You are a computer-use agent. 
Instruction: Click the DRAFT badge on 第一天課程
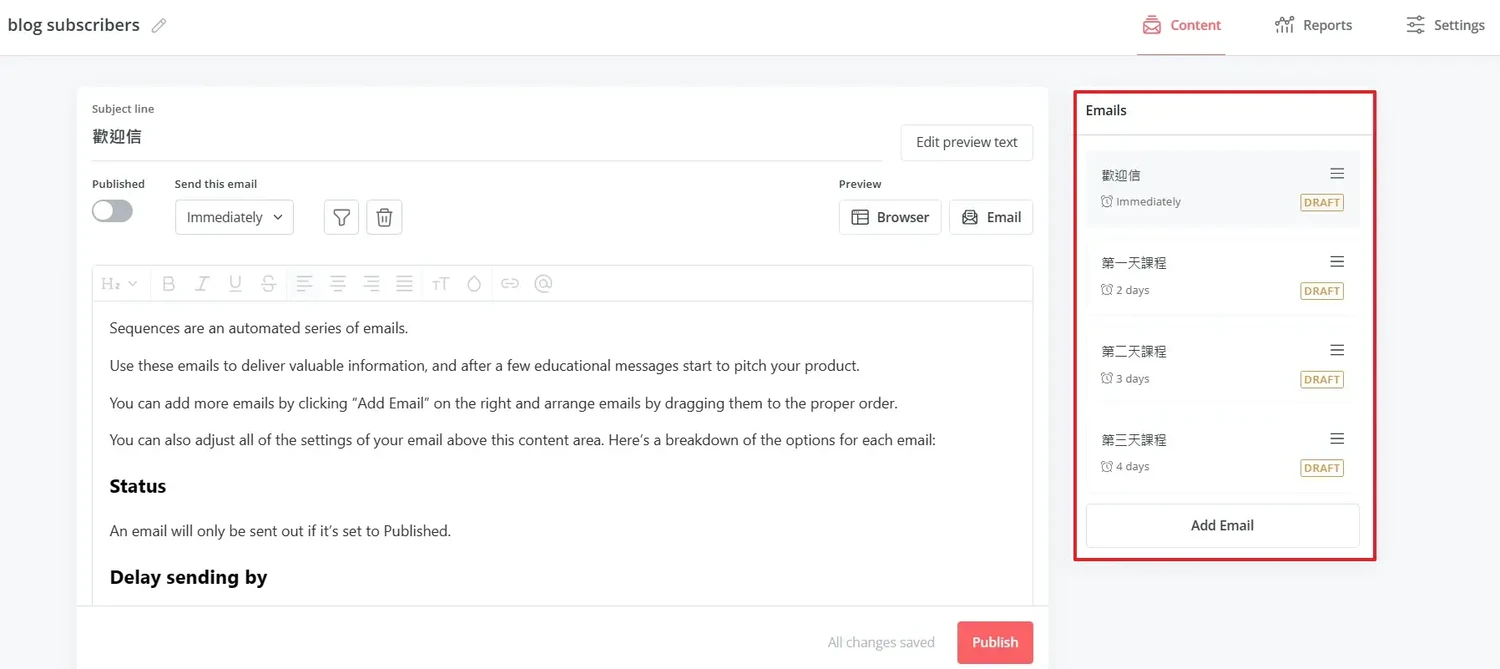[1322, 291]
